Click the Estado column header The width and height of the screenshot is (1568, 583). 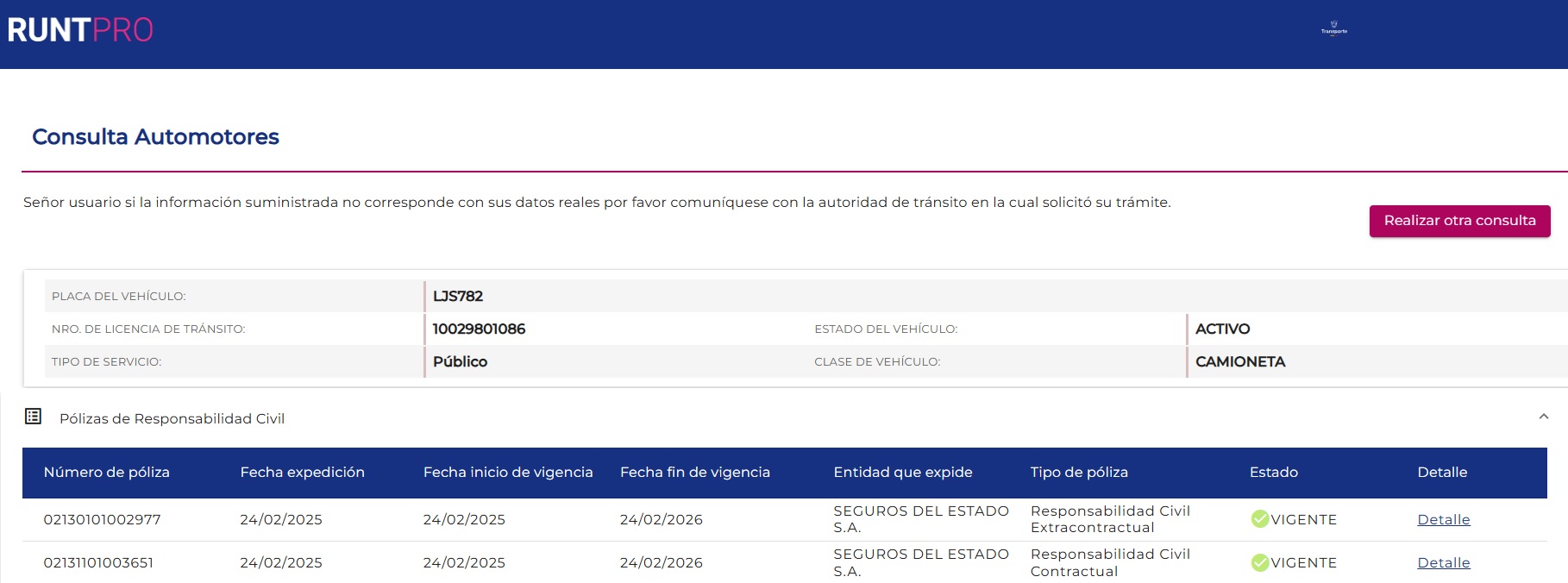point(1273,472)
